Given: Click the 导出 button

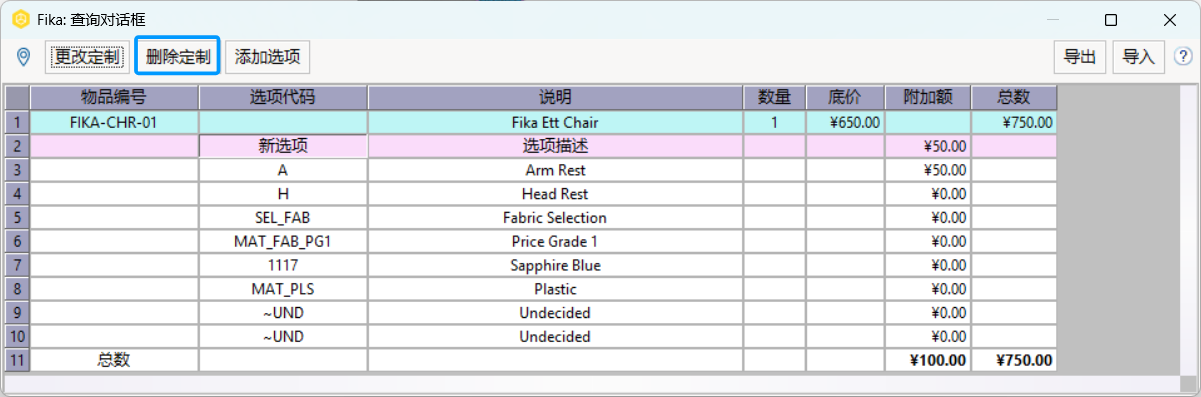Looking at the screenshot, I should (x=1080, y=57).
